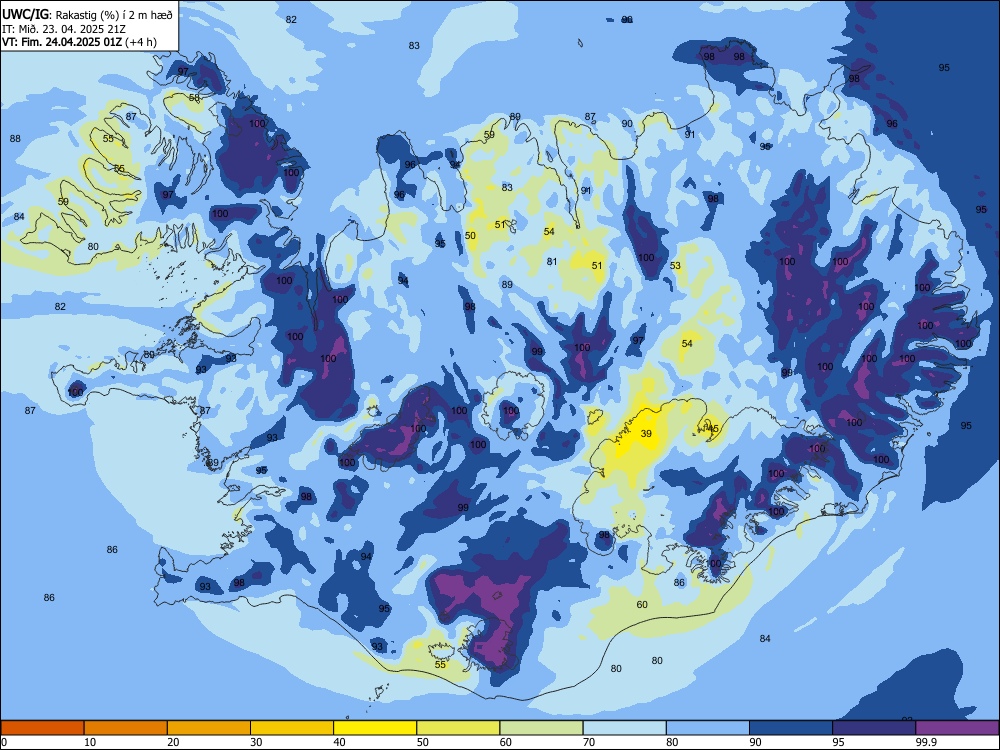
Task: Click the valid time line 'VT: Fim. 24.04.2025 01Z'
Action: [x=63, y=42]
